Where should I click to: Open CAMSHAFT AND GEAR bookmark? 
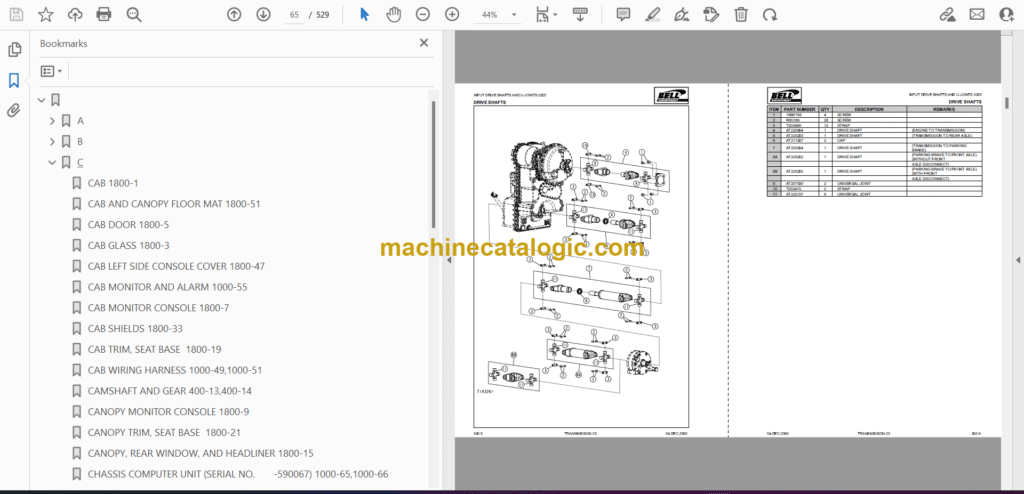click(x=170, y=391)
